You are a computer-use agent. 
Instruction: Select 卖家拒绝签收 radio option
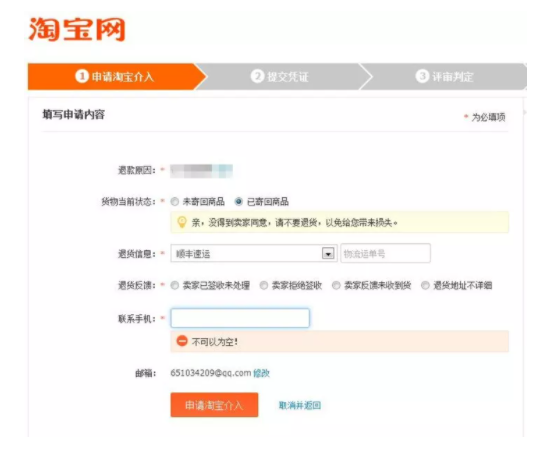click(x=264, y=285)
